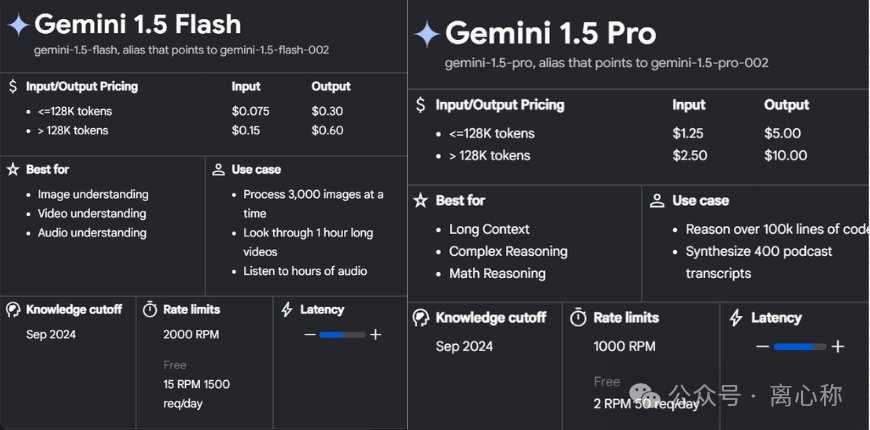Click the Gemini 1.5 Flash latency slider bar
The height and width of the screenshot is (430, 870).
(343, 335)
